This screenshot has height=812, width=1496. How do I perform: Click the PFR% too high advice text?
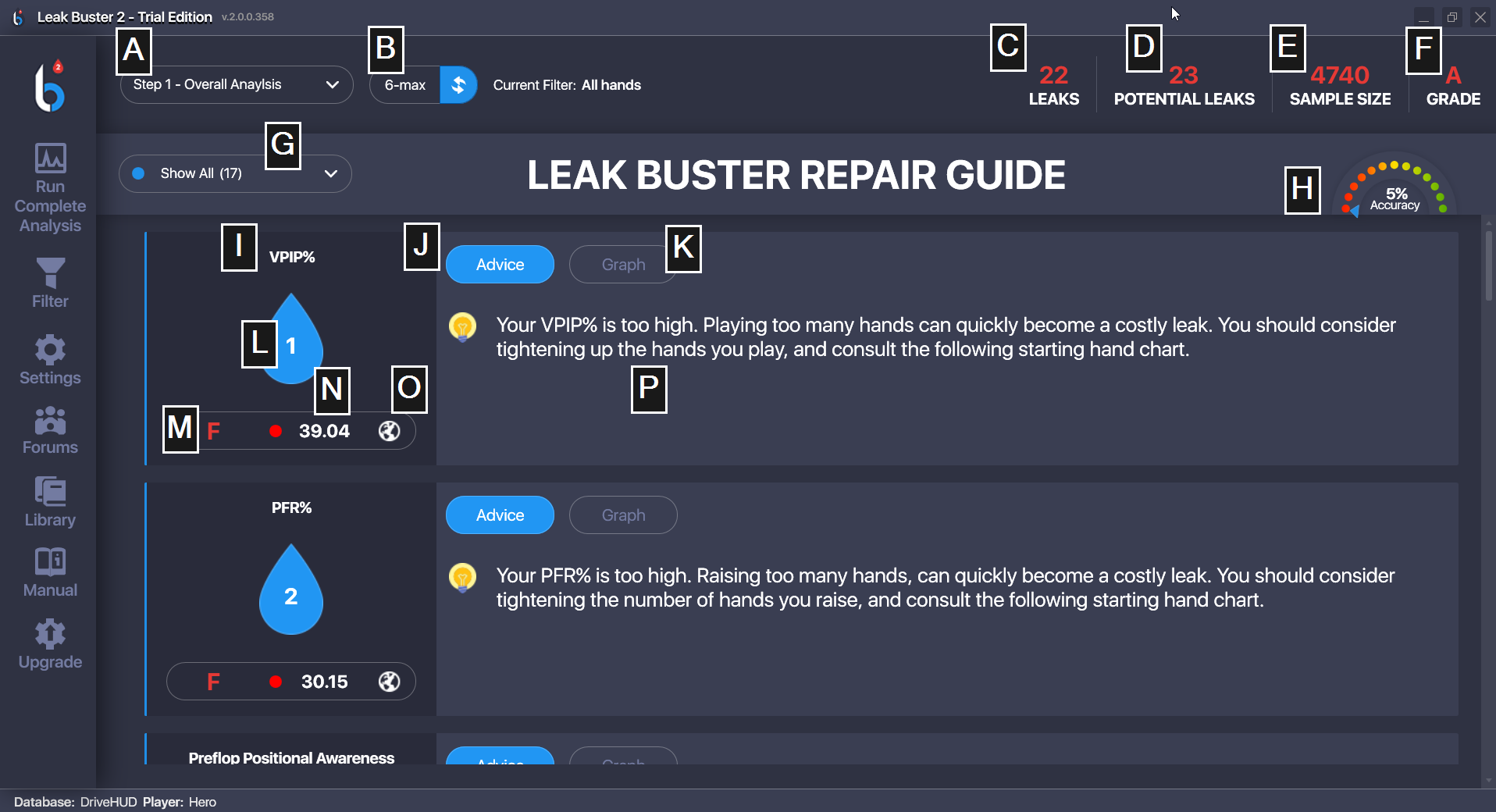coord(945,588)
